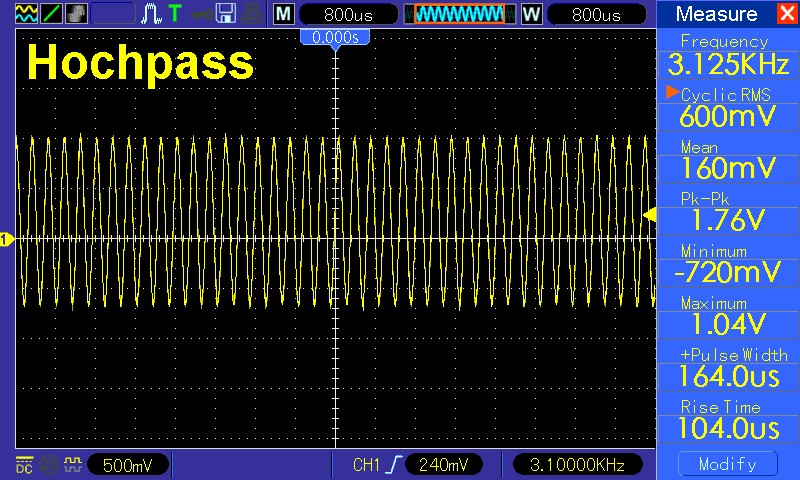Viewport: 800px width, 480px height.
Task: Click the window timebase 800us field
Action: (x=596, y=14)
